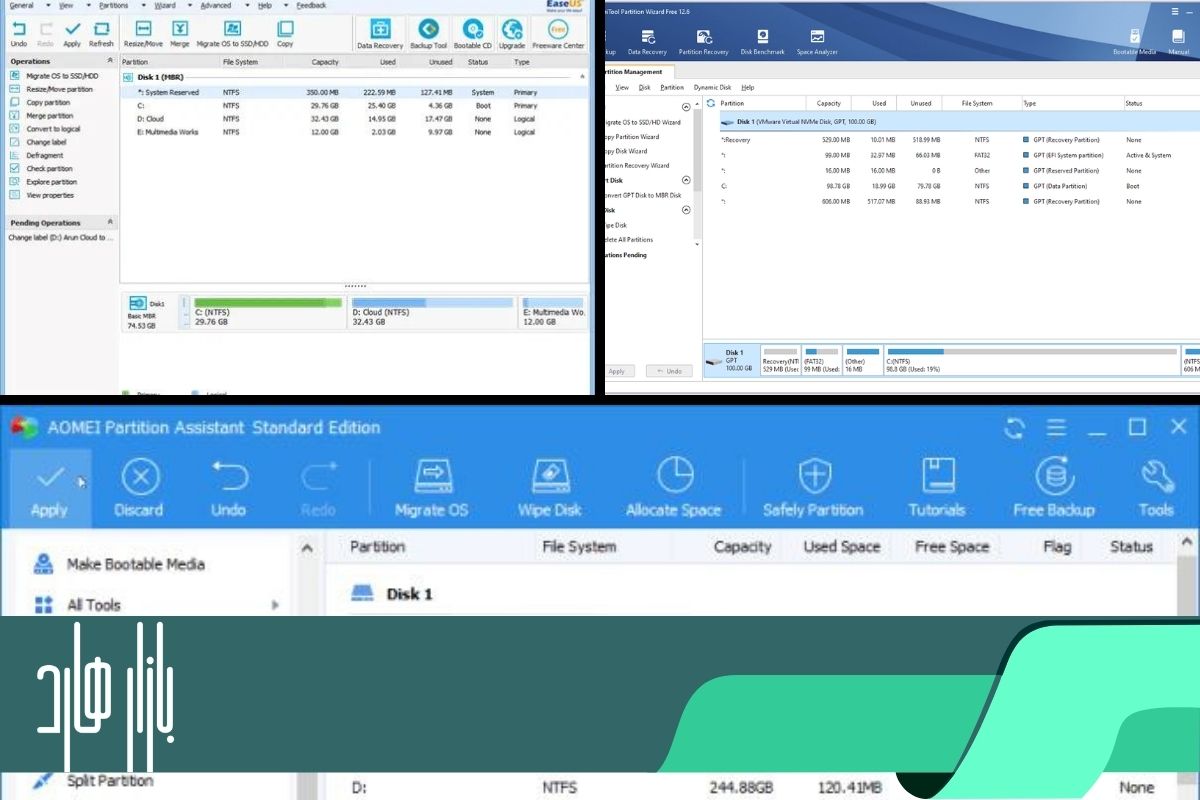Click Undo in the AOMEI toolbar
Viewport: 1200px width, 800px height.
coord(228,489)
